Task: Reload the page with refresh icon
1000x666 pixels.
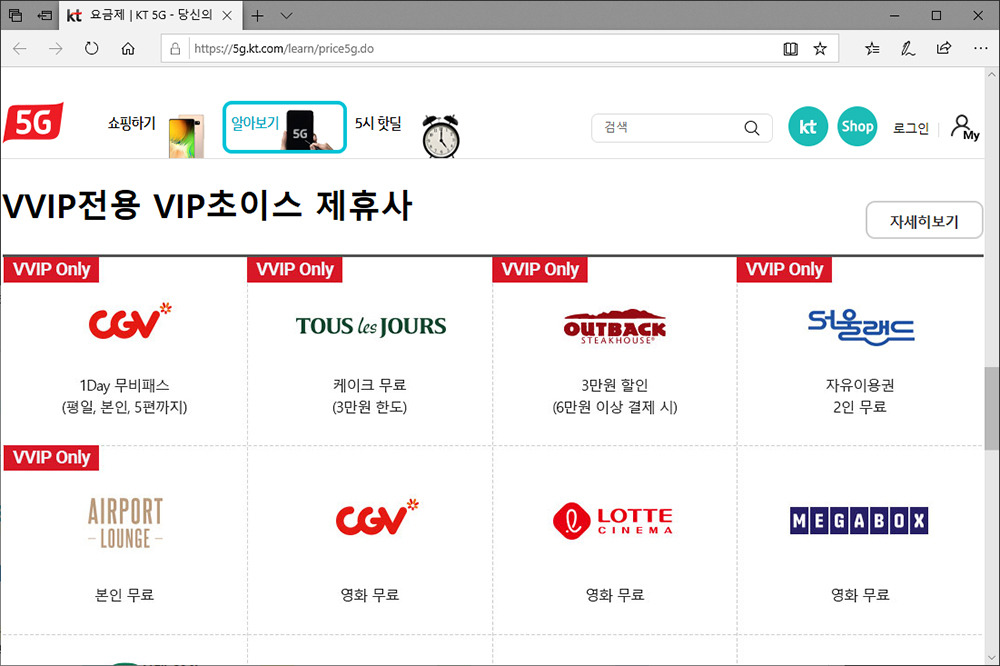Action: (92, 48)
